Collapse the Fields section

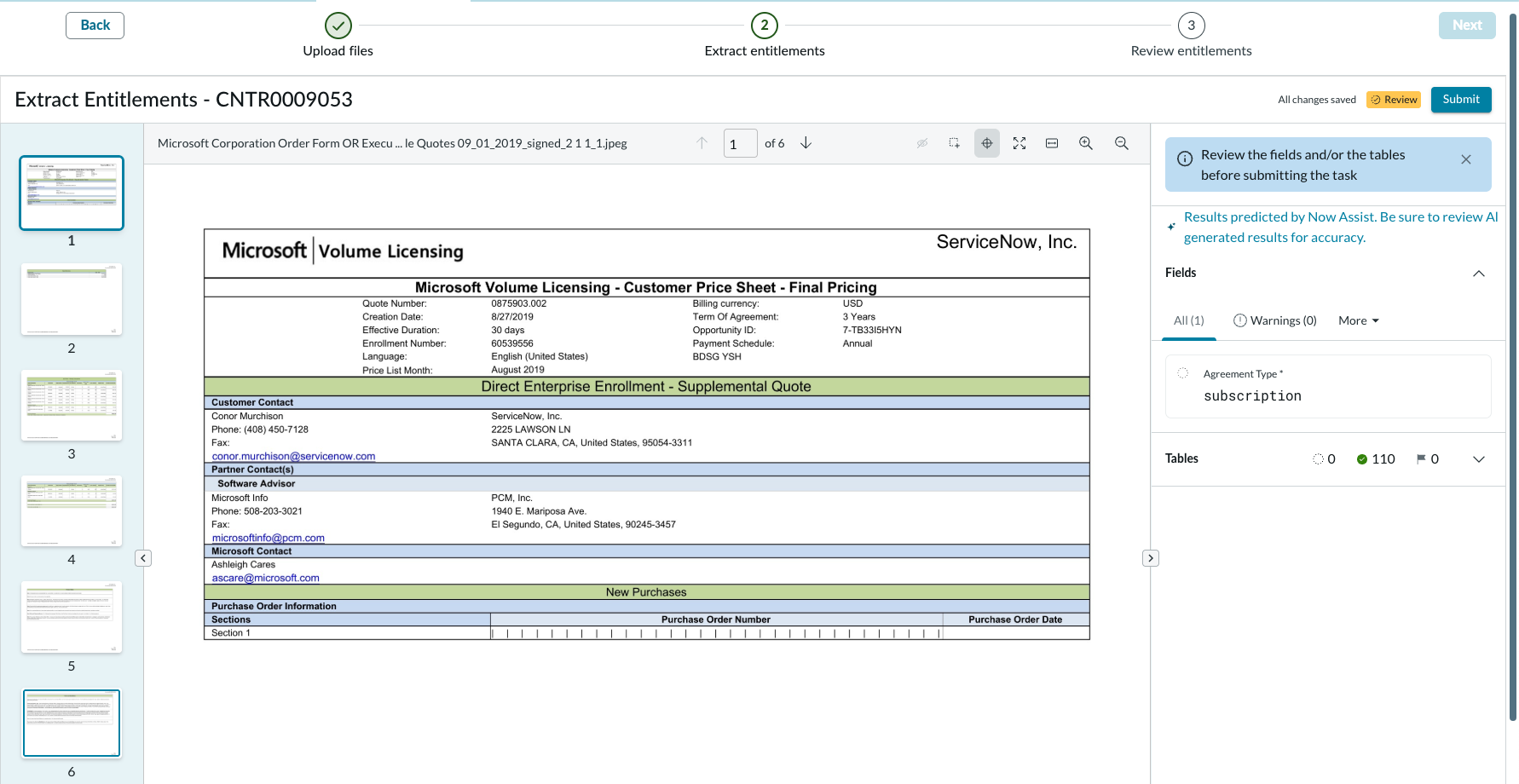1479,274
